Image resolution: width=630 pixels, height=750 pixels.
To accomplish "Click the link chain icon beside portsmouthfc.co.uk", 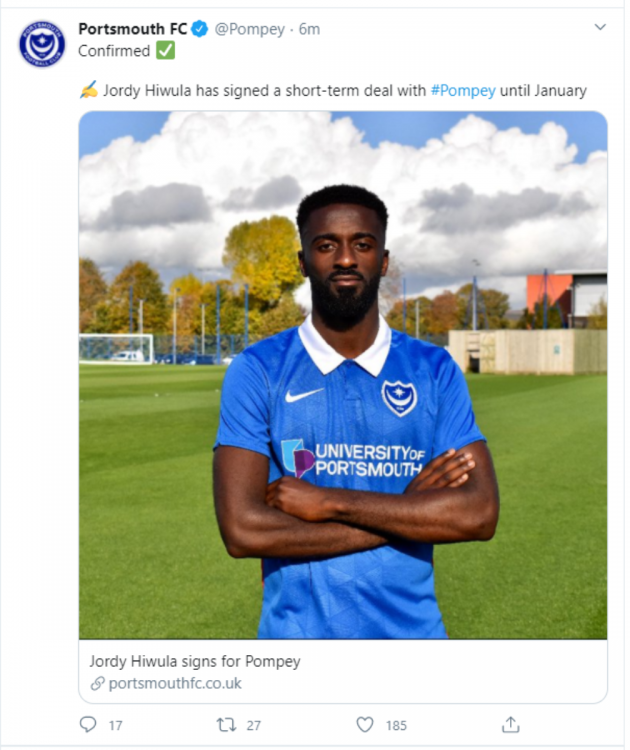I will [x=98, y=684].
